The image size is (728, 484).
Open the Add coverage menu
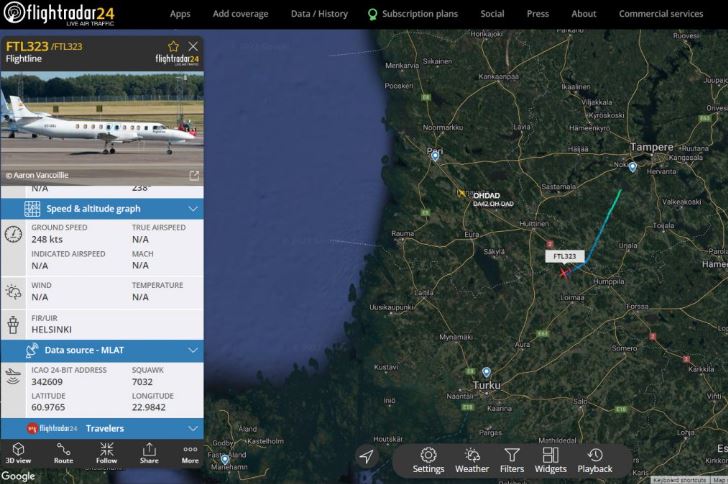[240, 14]
